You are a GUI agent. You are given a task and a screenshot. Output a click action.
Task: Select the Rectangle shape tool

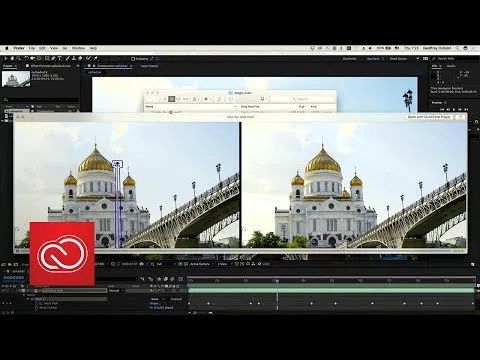pyautogui.click(x=47, y=58)
